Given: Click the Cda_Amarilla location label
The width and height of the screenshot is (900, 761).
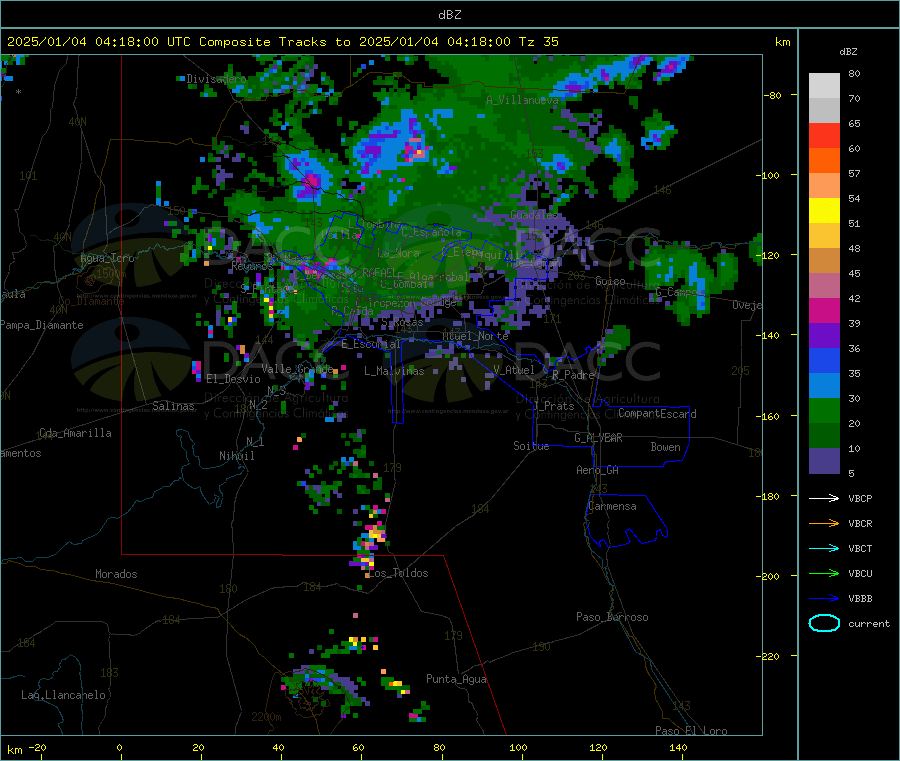Looking at the screenshot, I should tap(75, 433).
